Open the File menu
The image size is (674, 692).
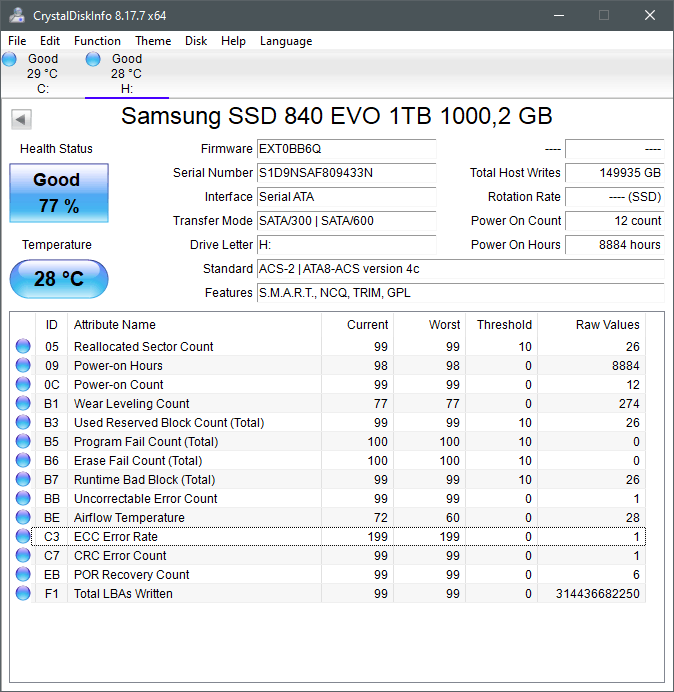[17, 41]
